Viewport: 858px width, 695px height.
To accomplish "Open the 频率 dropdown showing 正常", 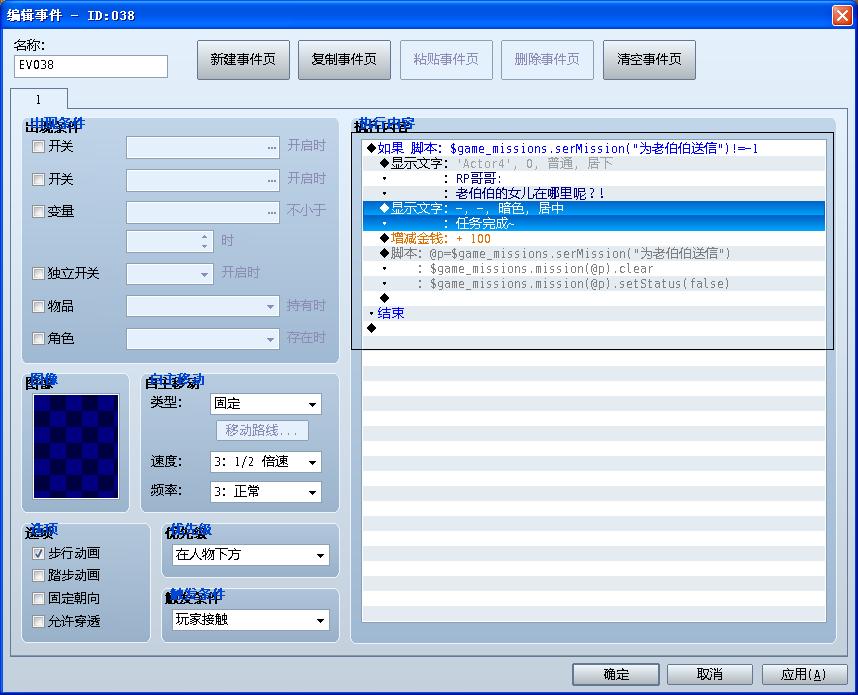I will (266, 491).
